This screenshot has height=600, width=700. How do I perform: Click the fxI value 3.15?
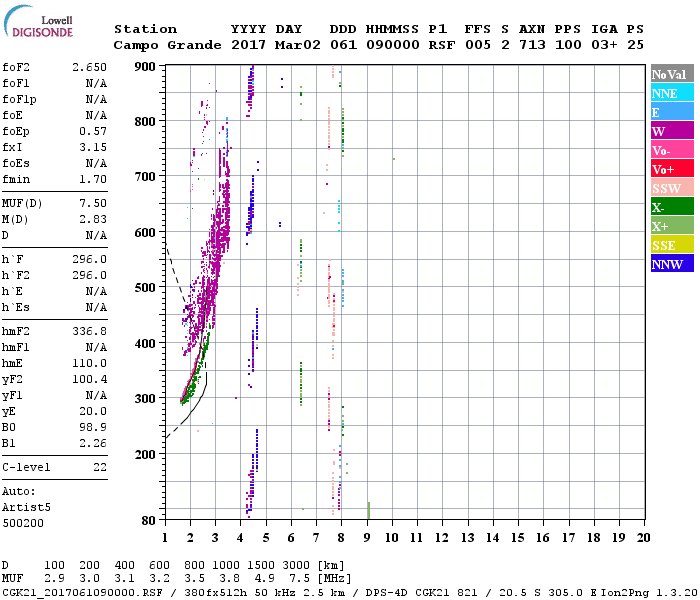(93, 147)
